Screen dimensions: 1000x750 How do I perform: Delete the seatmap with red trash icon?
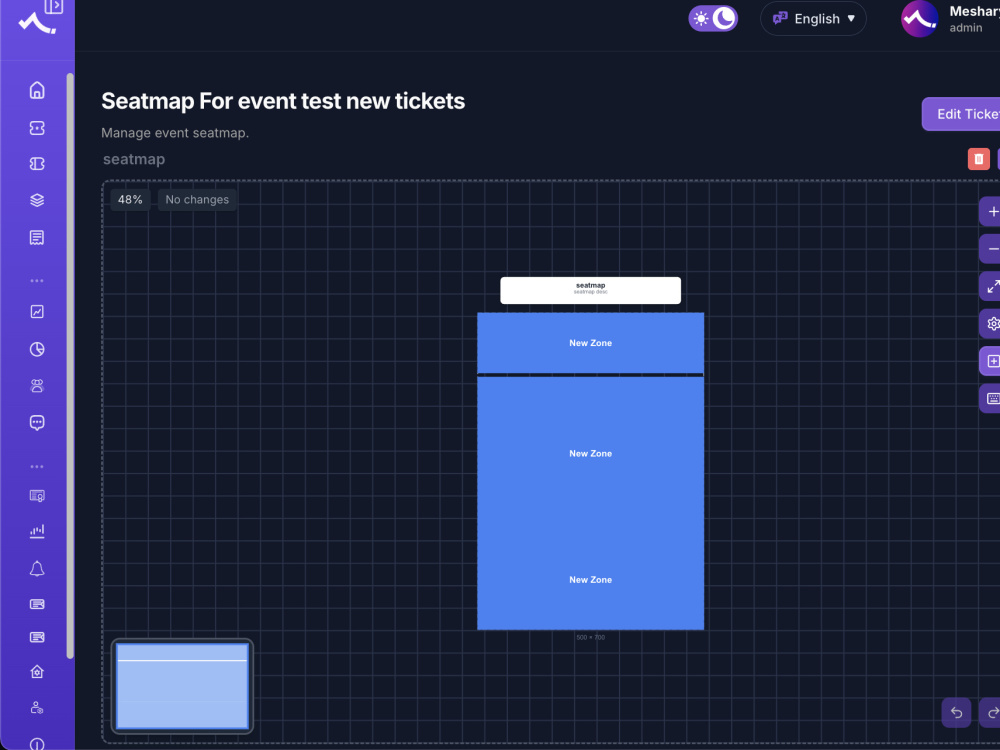(x=978, y=159)
